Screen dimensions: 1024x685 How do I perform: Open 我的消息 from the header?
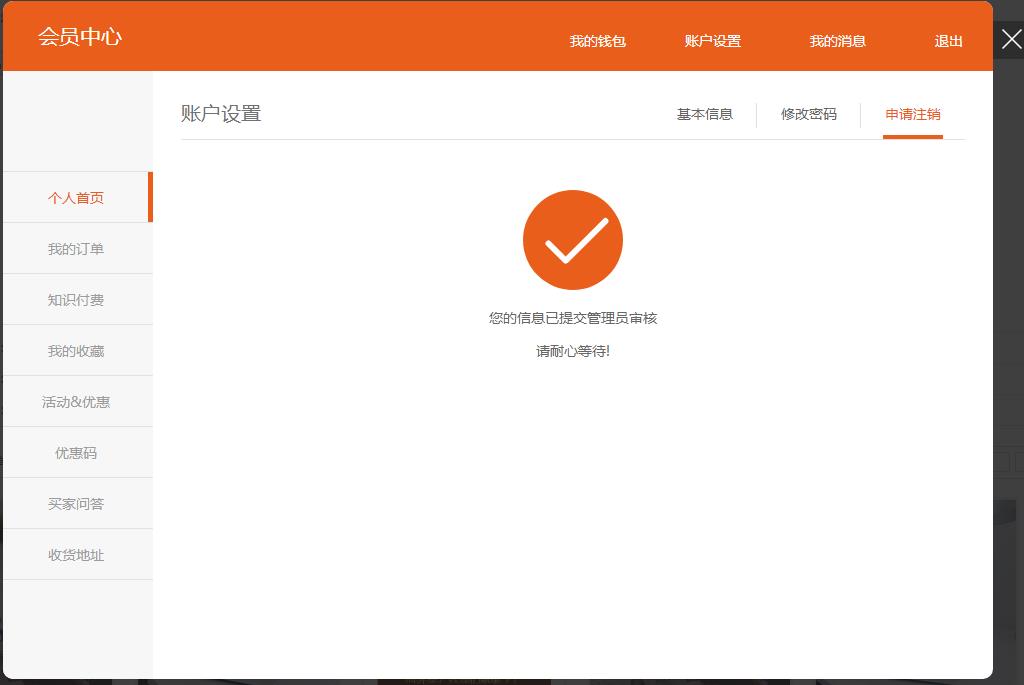(x=837, y=41)
